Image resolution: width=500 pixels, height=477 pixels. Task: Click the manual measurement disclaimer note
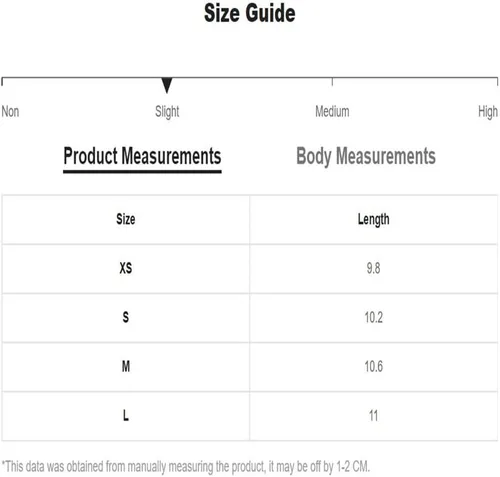(186, 467)
